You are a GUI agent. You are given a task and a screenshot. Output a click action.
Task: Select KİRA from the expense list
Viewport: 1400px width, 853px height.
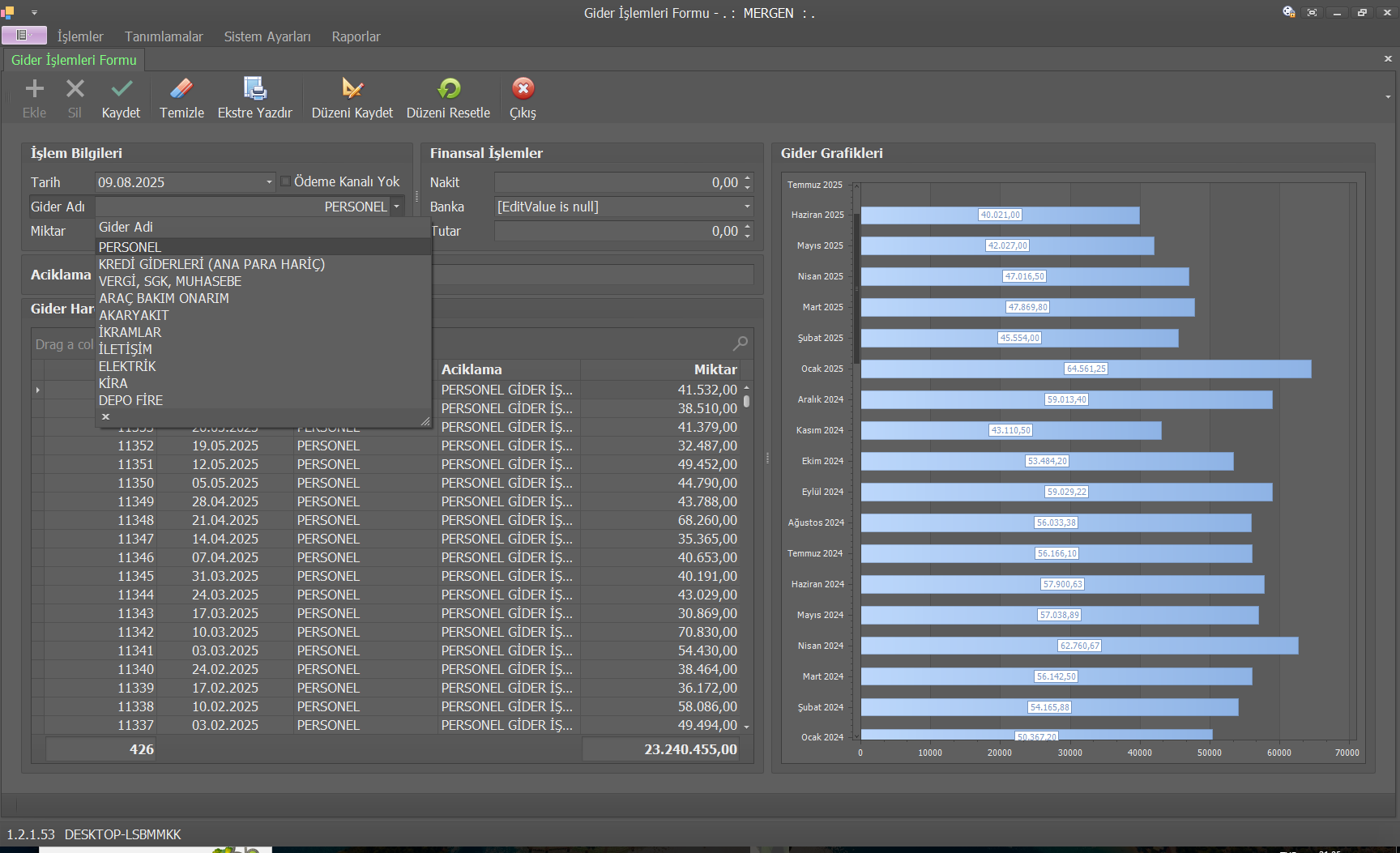pos(113,383)
